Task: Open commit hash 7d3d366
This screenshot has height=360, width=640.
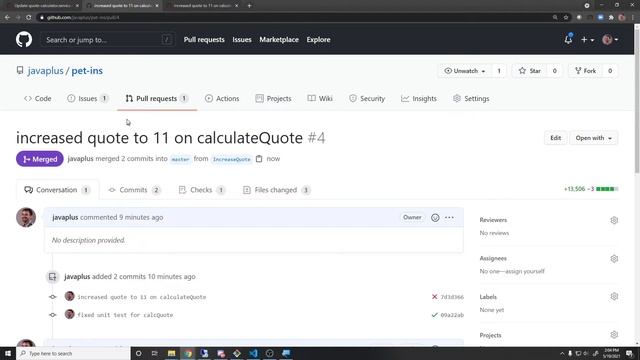Action: (x=452, y=297)
